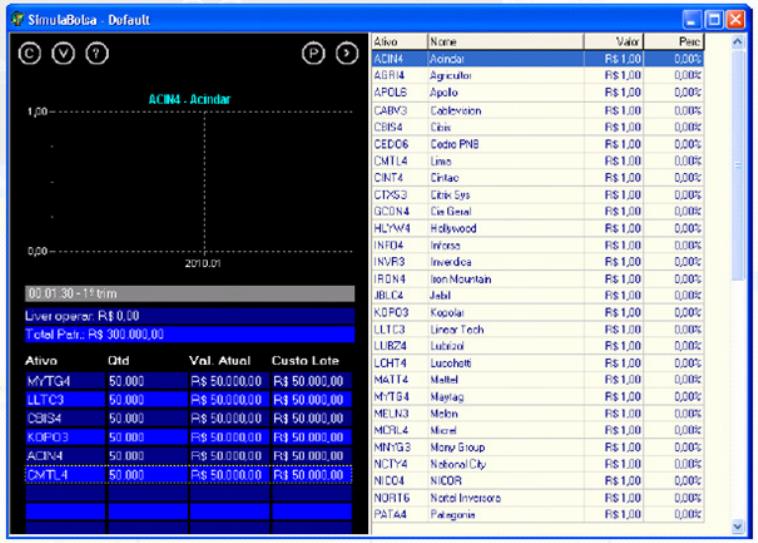Select APOL6 Apollo row
The height and width of the screenshot is (543, 758).
(538, 92)
